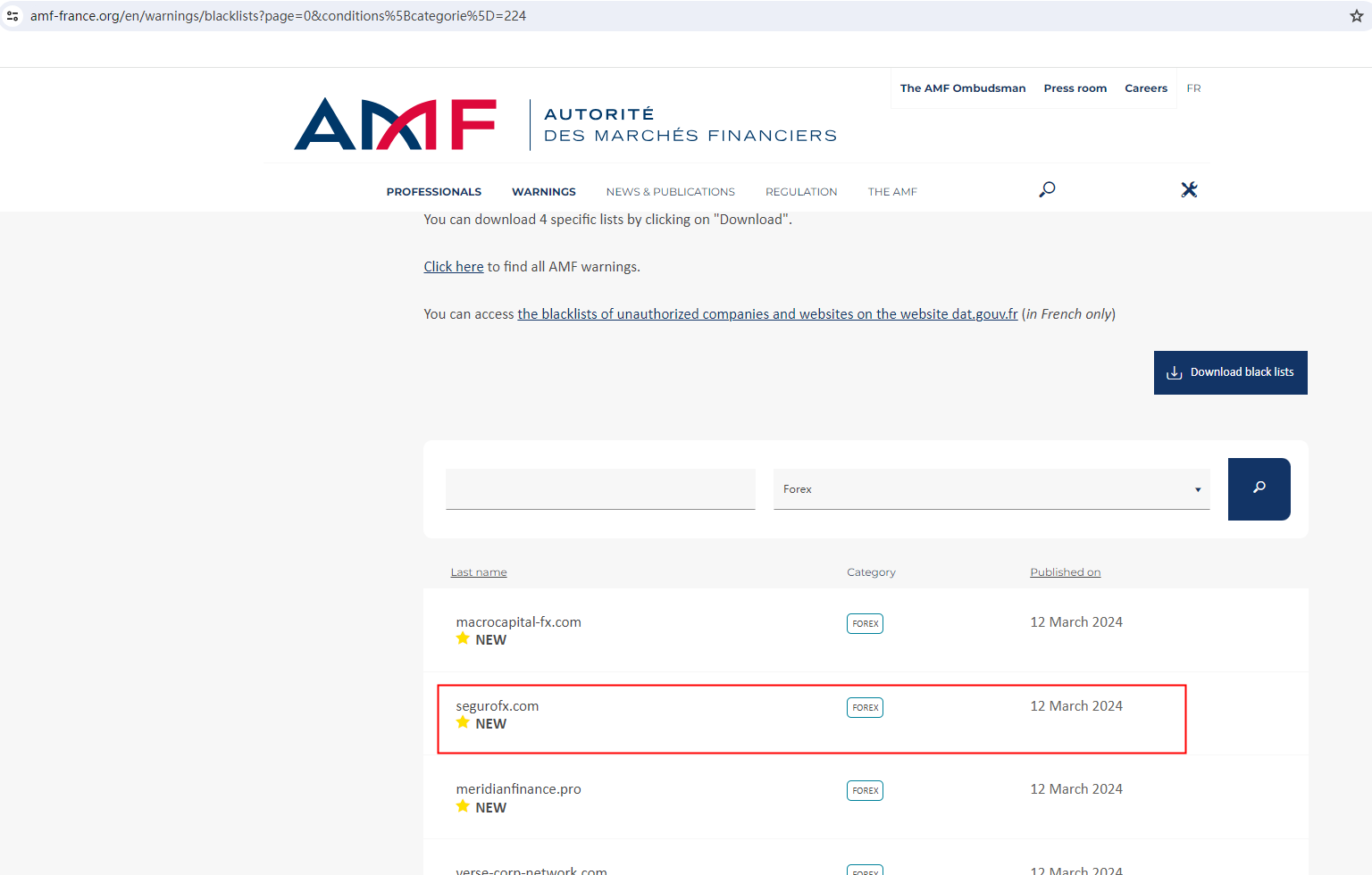Sort the list by Last name
1372x875 pixels.
pos(479,572)
